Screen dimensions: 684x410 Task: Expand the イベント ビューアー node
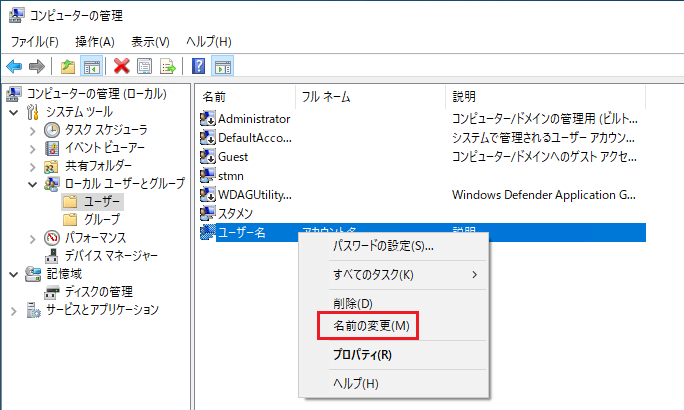pos(32,149)
